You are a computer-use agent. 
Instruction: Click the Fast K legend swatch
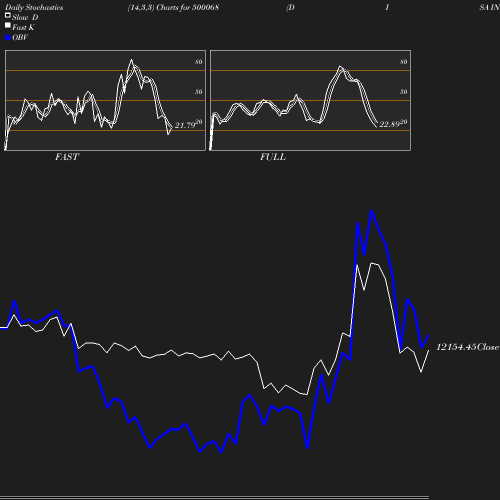point(8,25)
